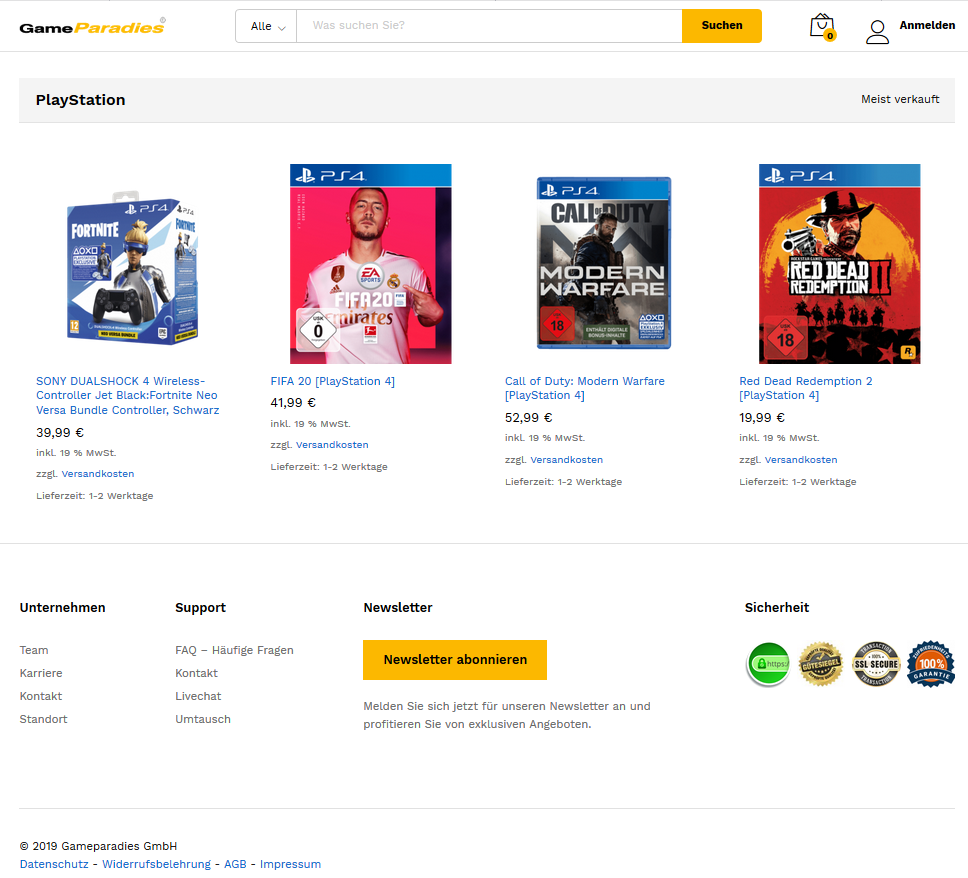Click the green https security badge
The image size is (968, 878).
pyautogui.click(x=768, y=664)
